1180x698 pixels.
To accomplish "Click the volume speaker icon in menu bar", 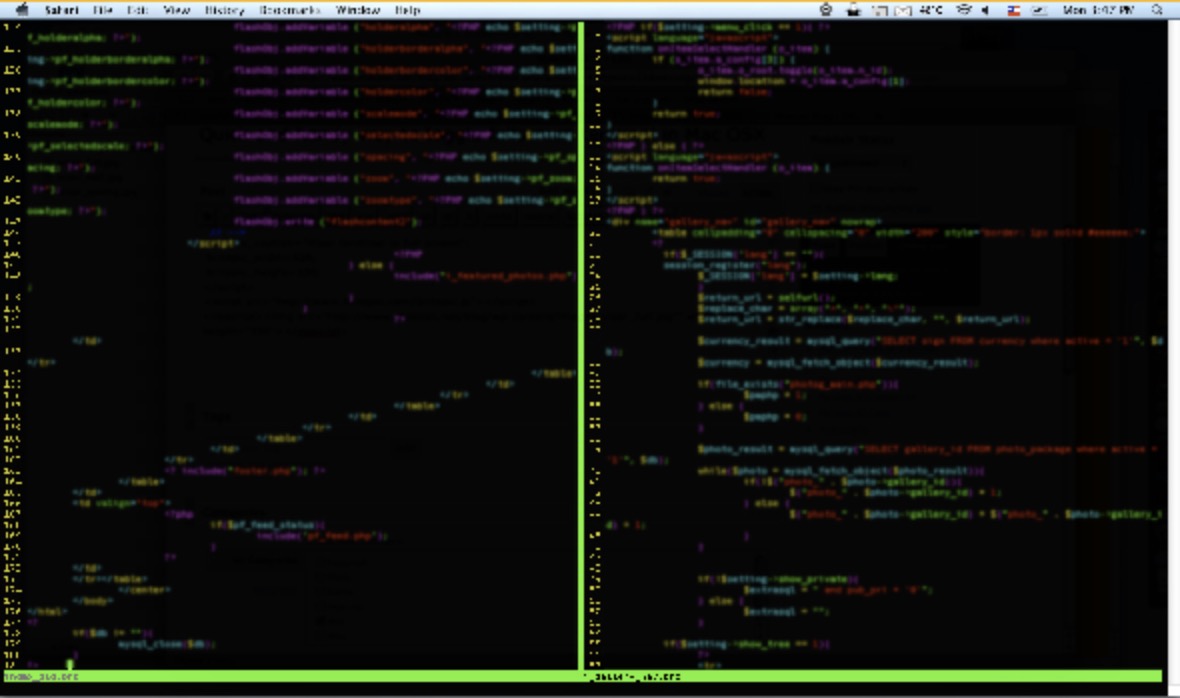I will click(x=986, y=10).
